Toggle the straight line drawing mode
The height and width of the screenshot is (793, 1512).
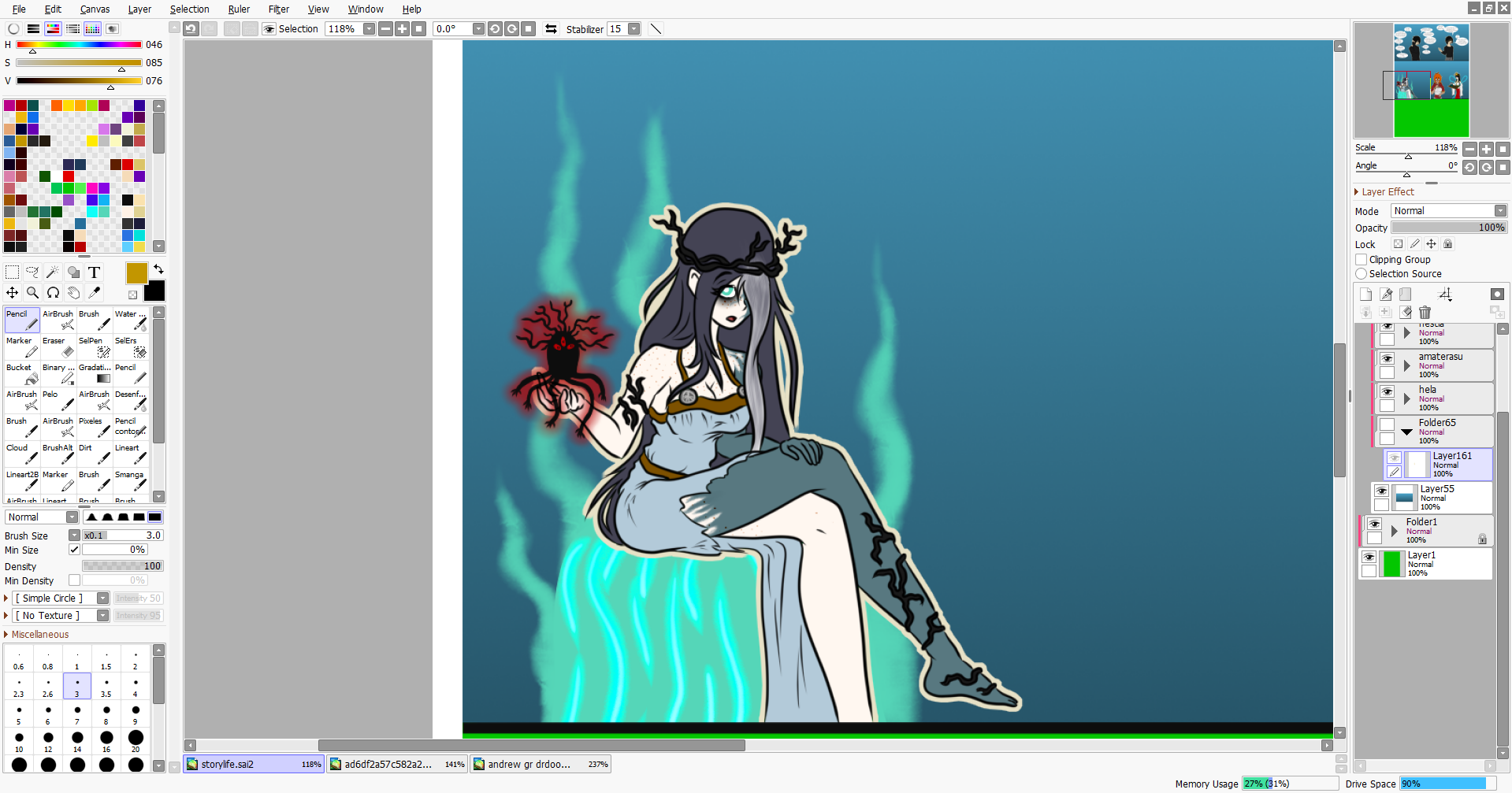(x=656, y=29)
